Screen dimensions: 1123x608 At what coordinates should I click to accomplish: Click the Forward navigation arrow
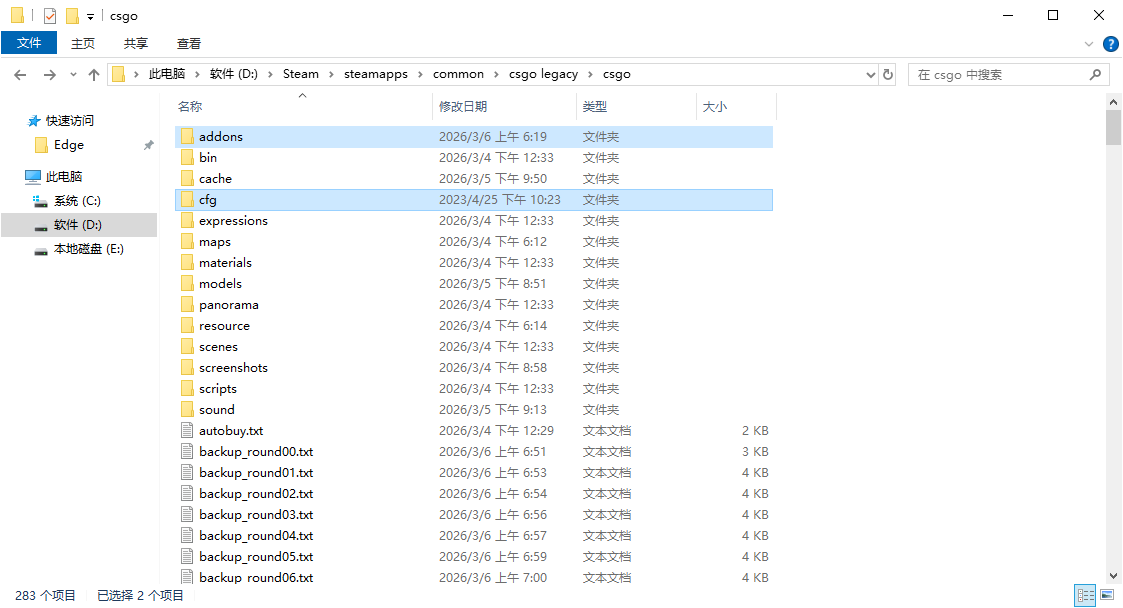click(49, 74)
